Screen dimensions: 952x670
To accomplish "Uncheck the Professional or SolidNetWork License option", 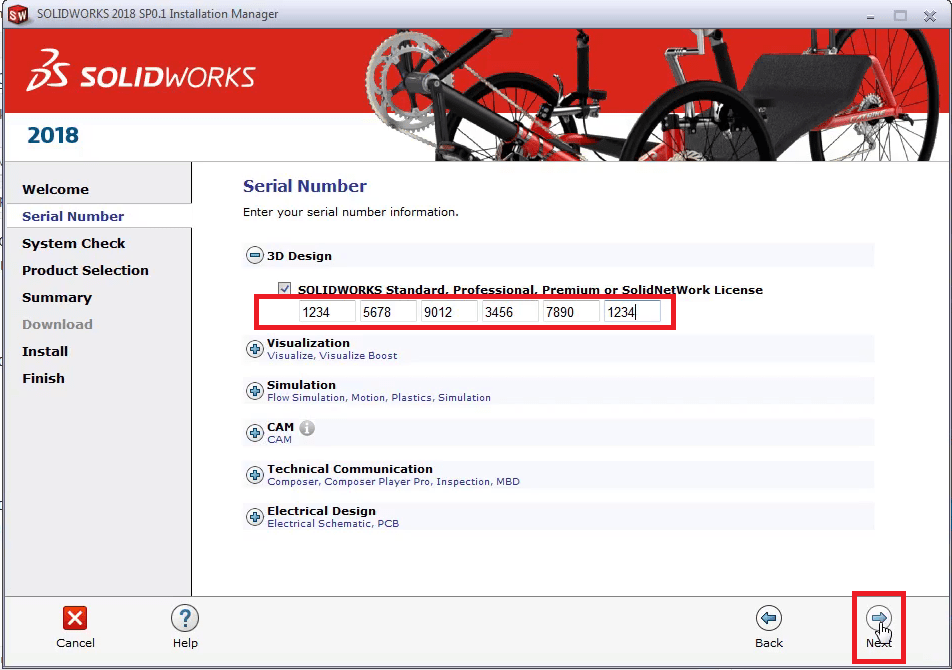I will tap(285, 289).
